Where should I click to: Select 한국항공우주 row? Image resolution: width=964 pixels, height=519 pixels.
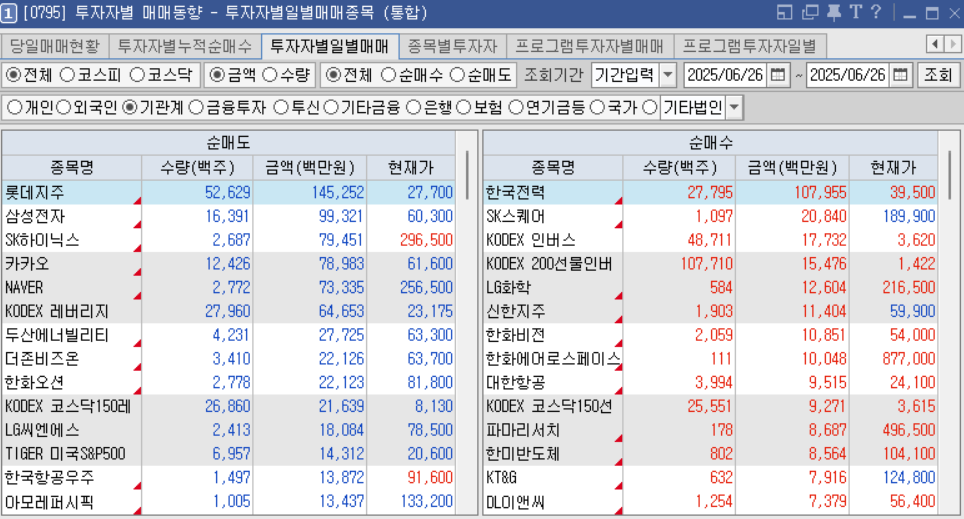(x=229, y=478)
